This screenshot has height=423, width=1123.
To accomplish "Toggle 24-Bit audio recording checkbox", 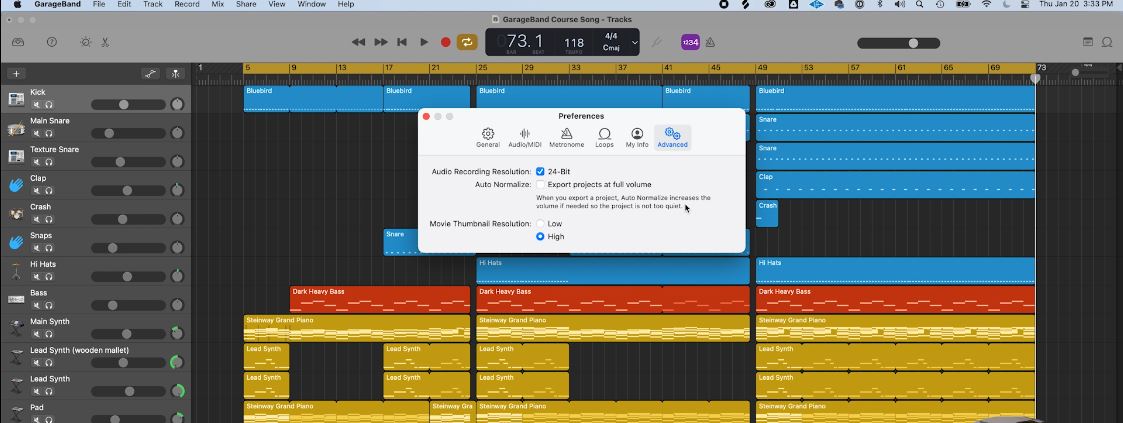I will pos(540,172).
